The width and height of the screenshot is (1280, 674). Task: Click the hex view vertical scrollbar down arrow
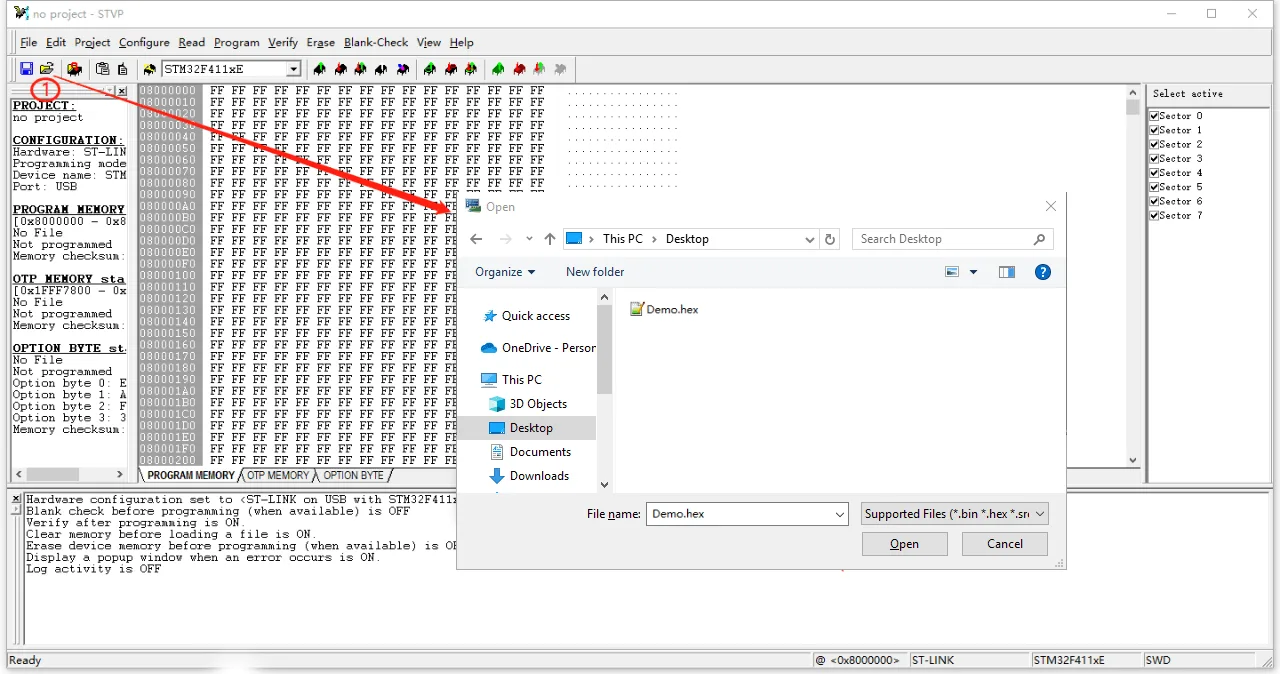(x=1133, y=460)
